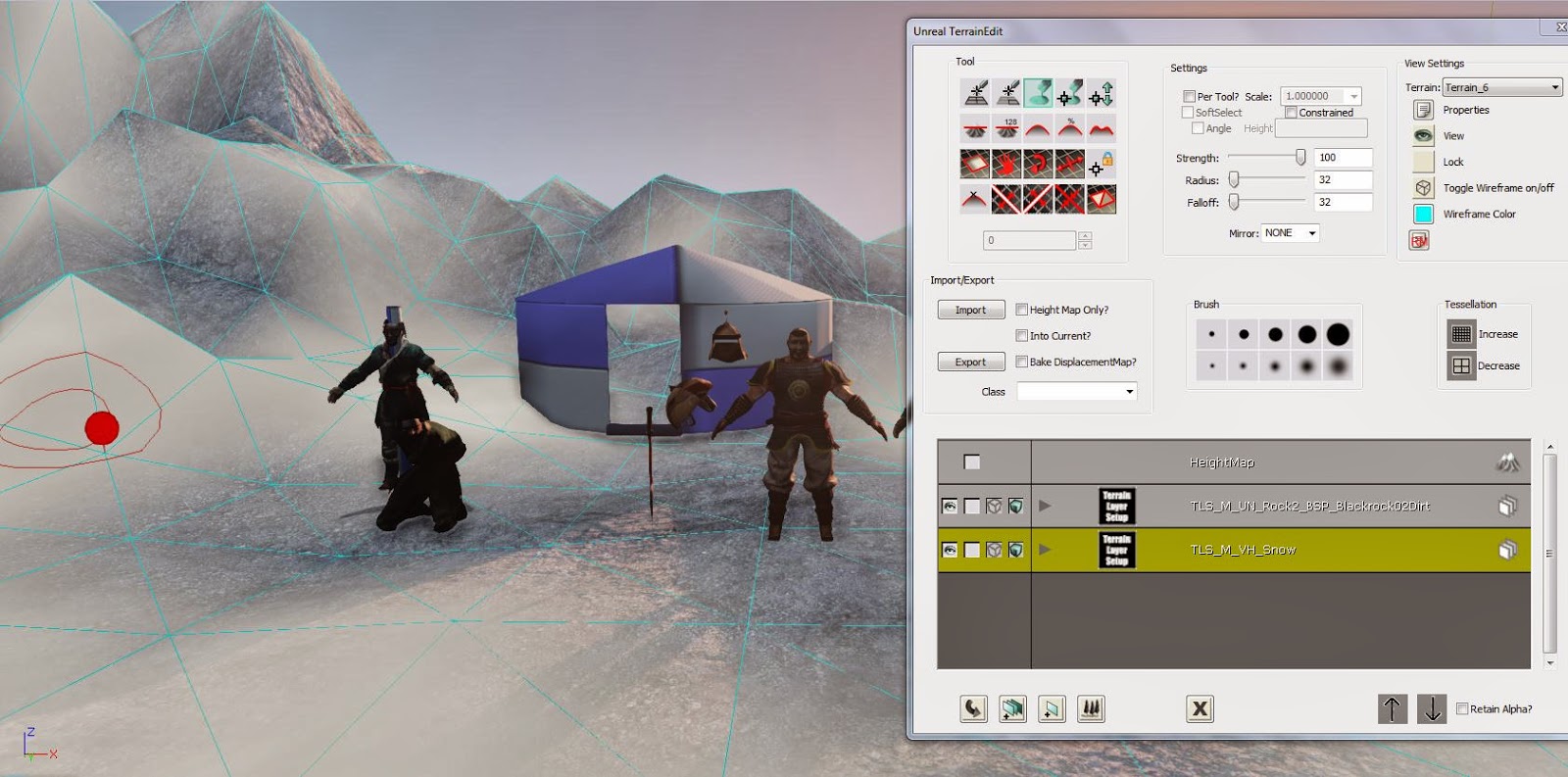Enable Per Tool? checkbox
Screen dimensions: 1568x777
coord(1189,96)
